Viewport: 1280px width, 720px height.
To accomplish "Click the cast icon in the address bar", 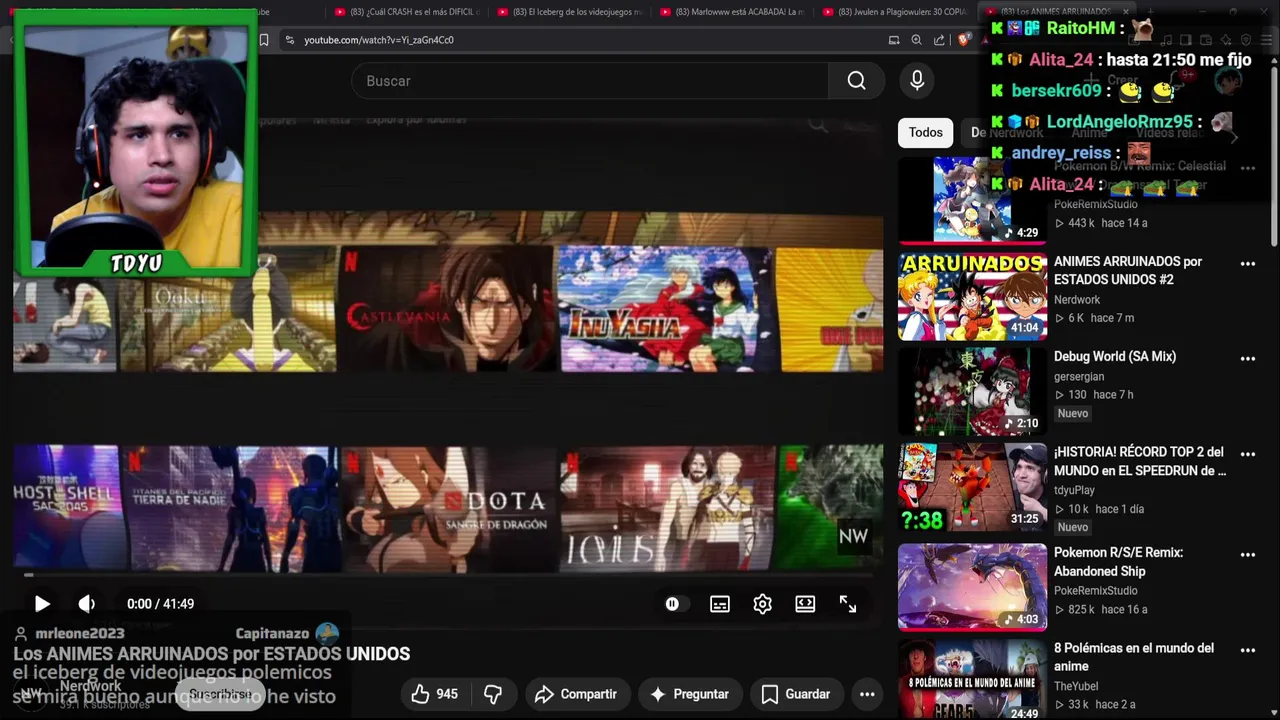I will (894, 40).
